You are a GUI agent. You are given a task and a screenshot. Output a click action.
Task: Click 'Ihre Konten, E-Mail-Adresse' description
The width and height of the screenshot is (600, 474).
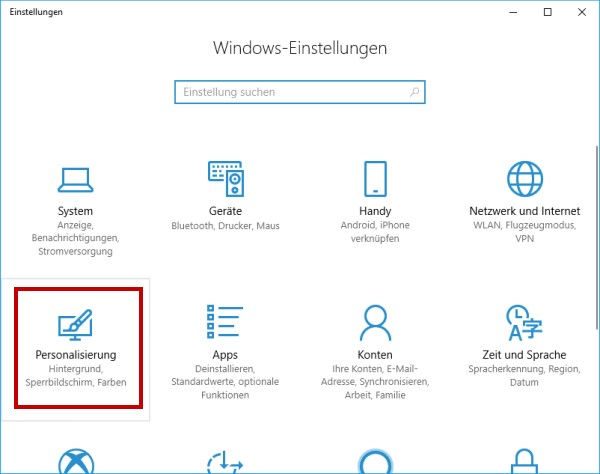point(375,382)
